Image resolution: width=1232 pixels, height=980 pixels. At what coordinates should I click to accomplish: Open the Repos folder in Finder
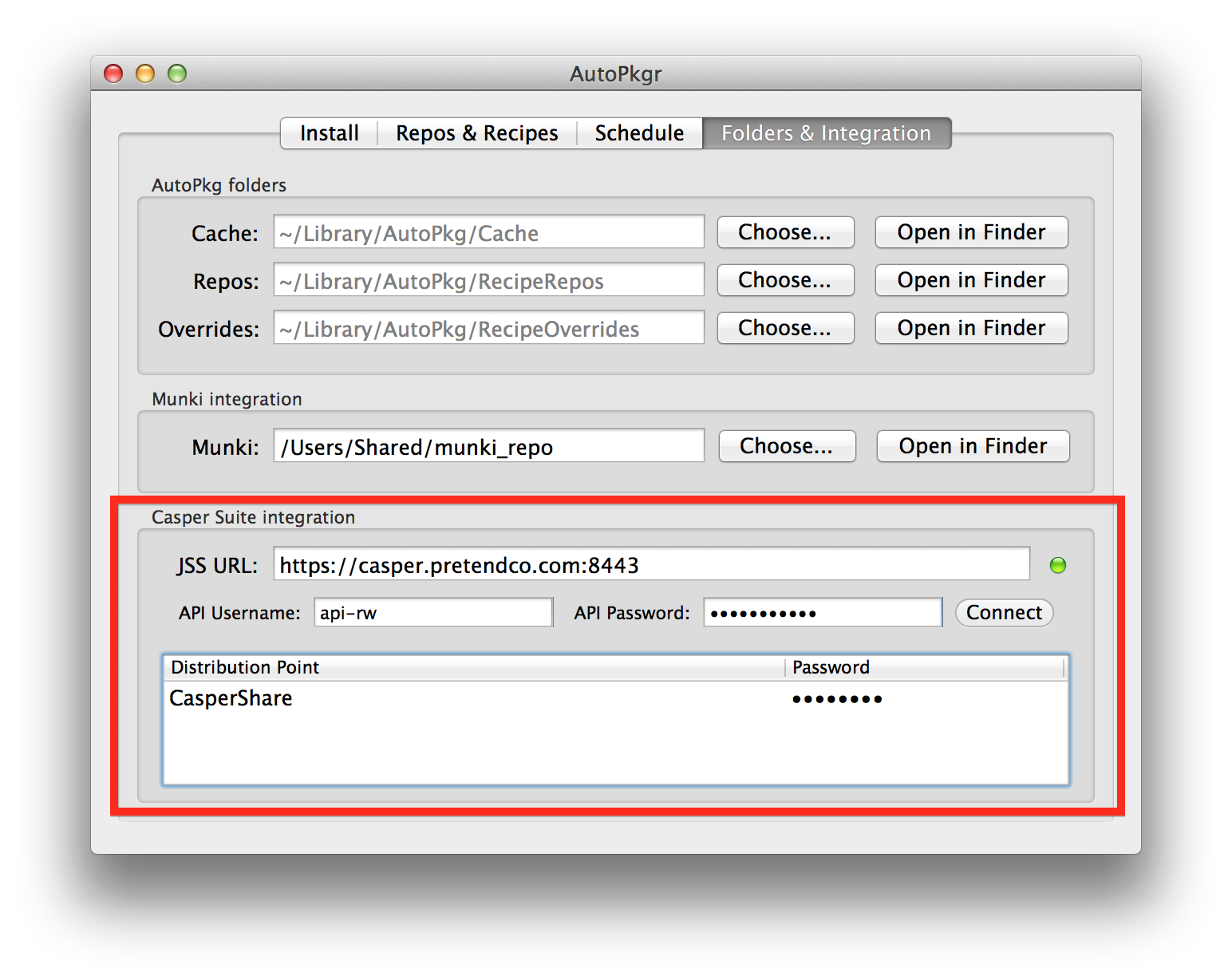click(971, 280)
